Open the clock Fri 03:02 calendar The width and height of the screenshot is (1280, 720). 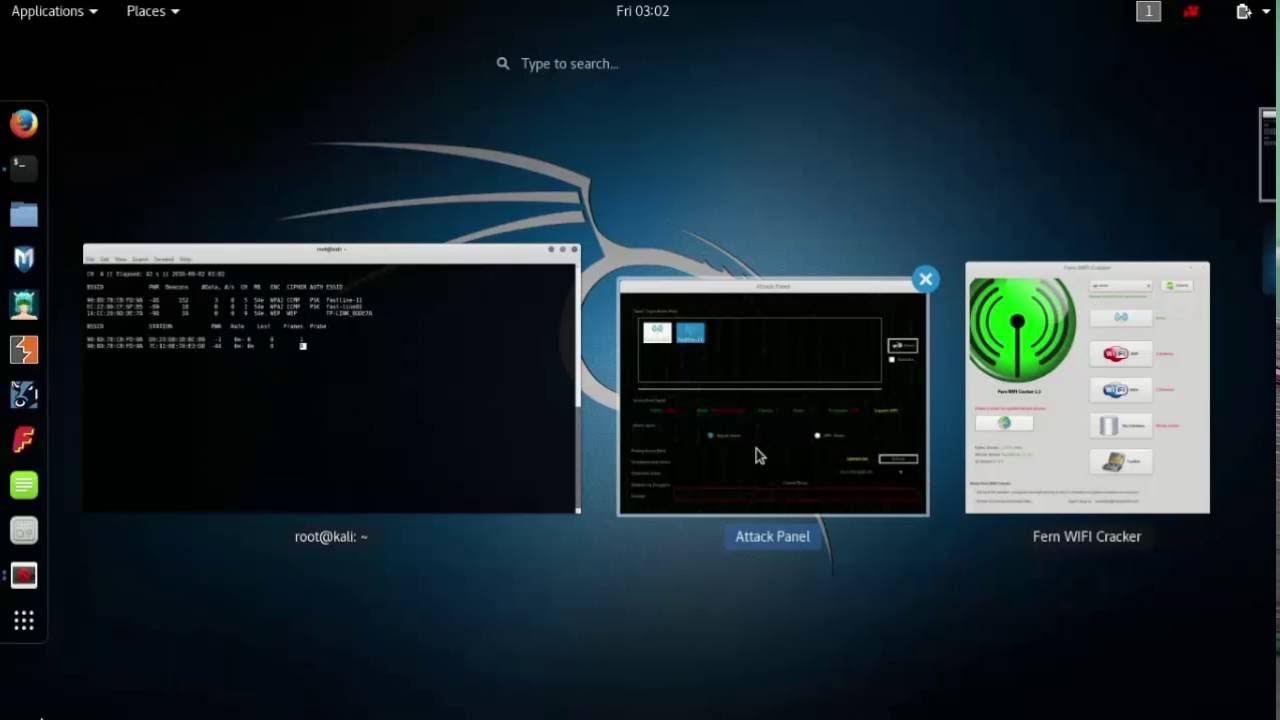642,11
